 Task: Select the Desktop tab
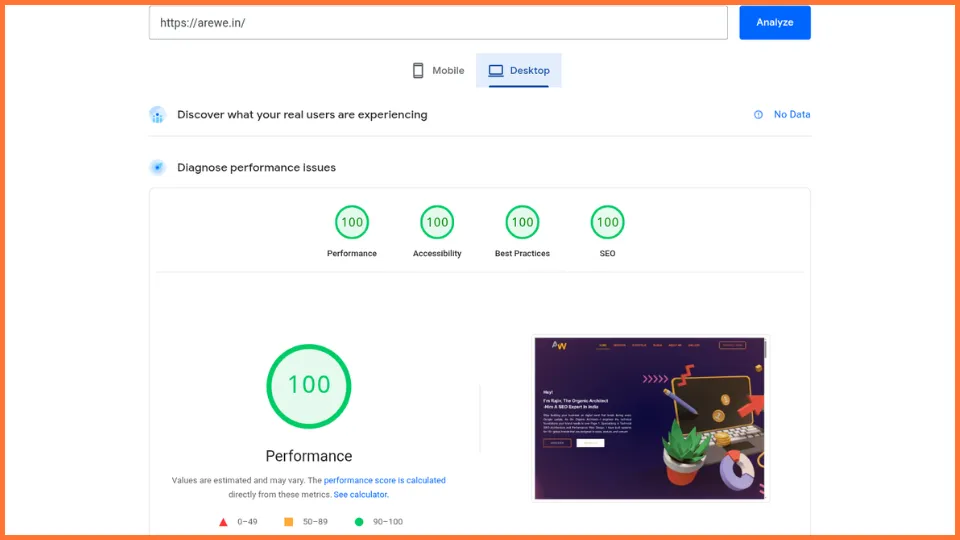click(519, 70)
